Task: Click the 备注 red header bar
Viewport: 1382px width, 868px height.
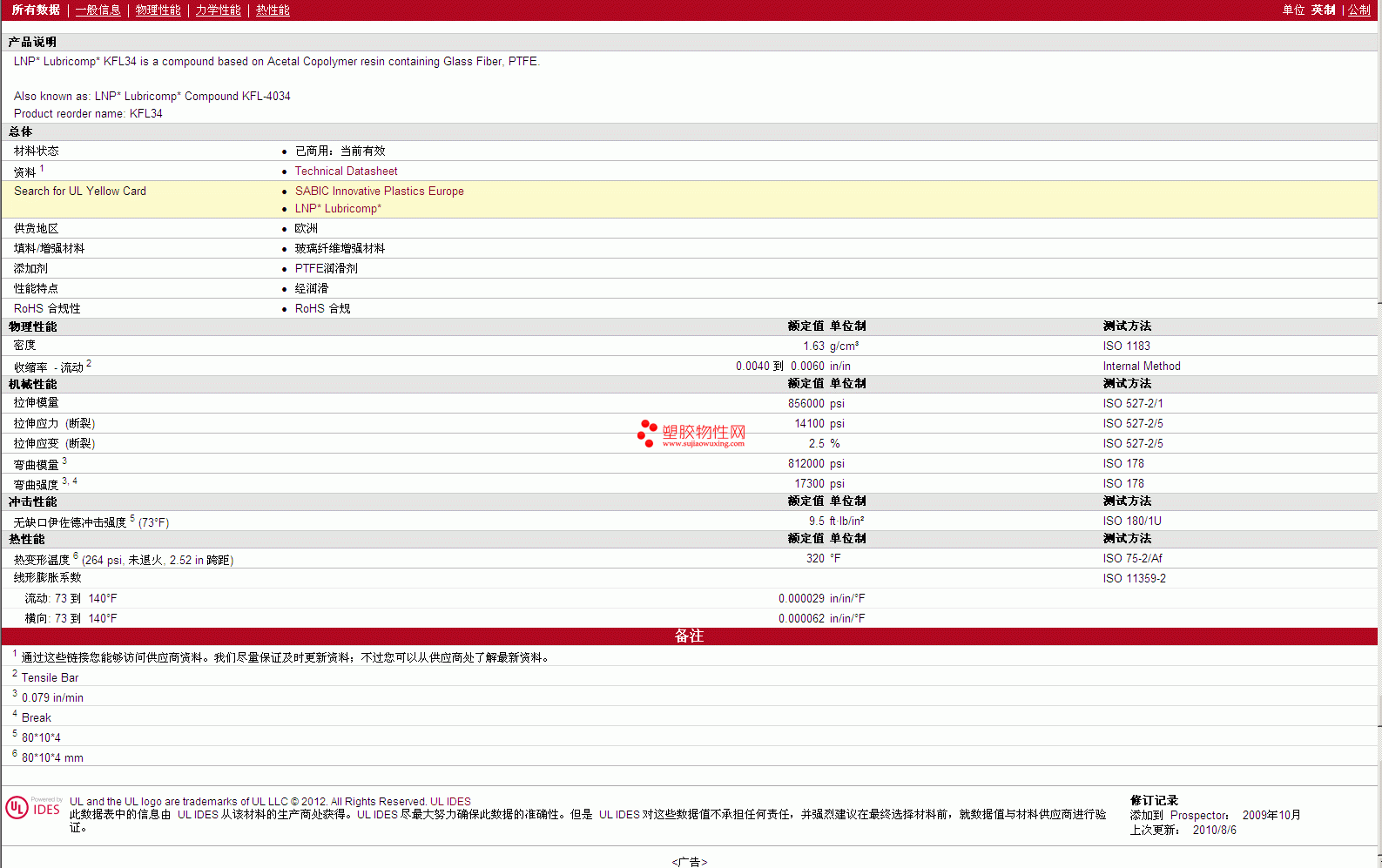Action: coord(689,636)
